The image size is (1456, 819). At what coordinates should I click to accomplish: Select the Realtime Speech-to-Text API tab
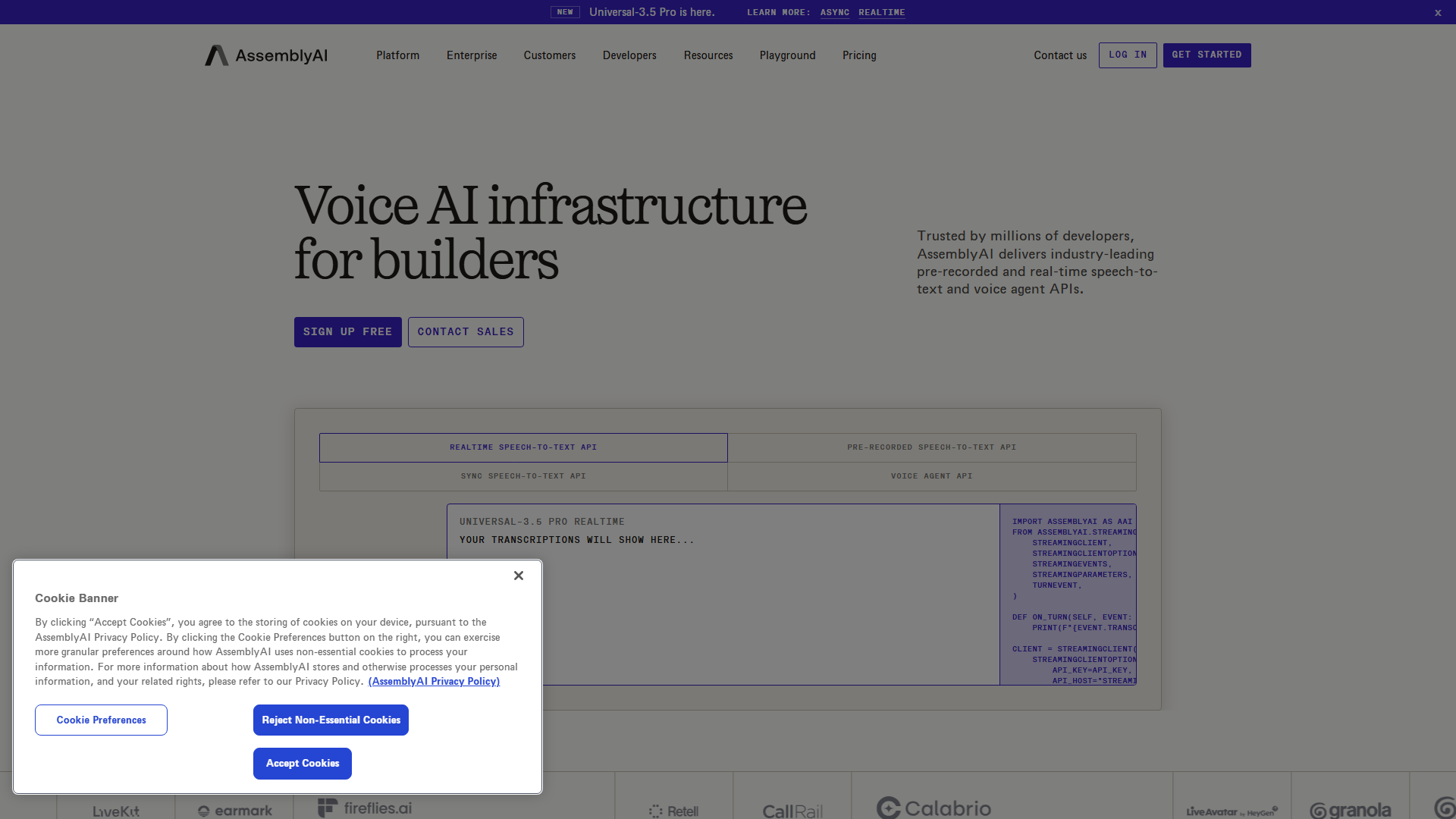(x=523, y=447)
